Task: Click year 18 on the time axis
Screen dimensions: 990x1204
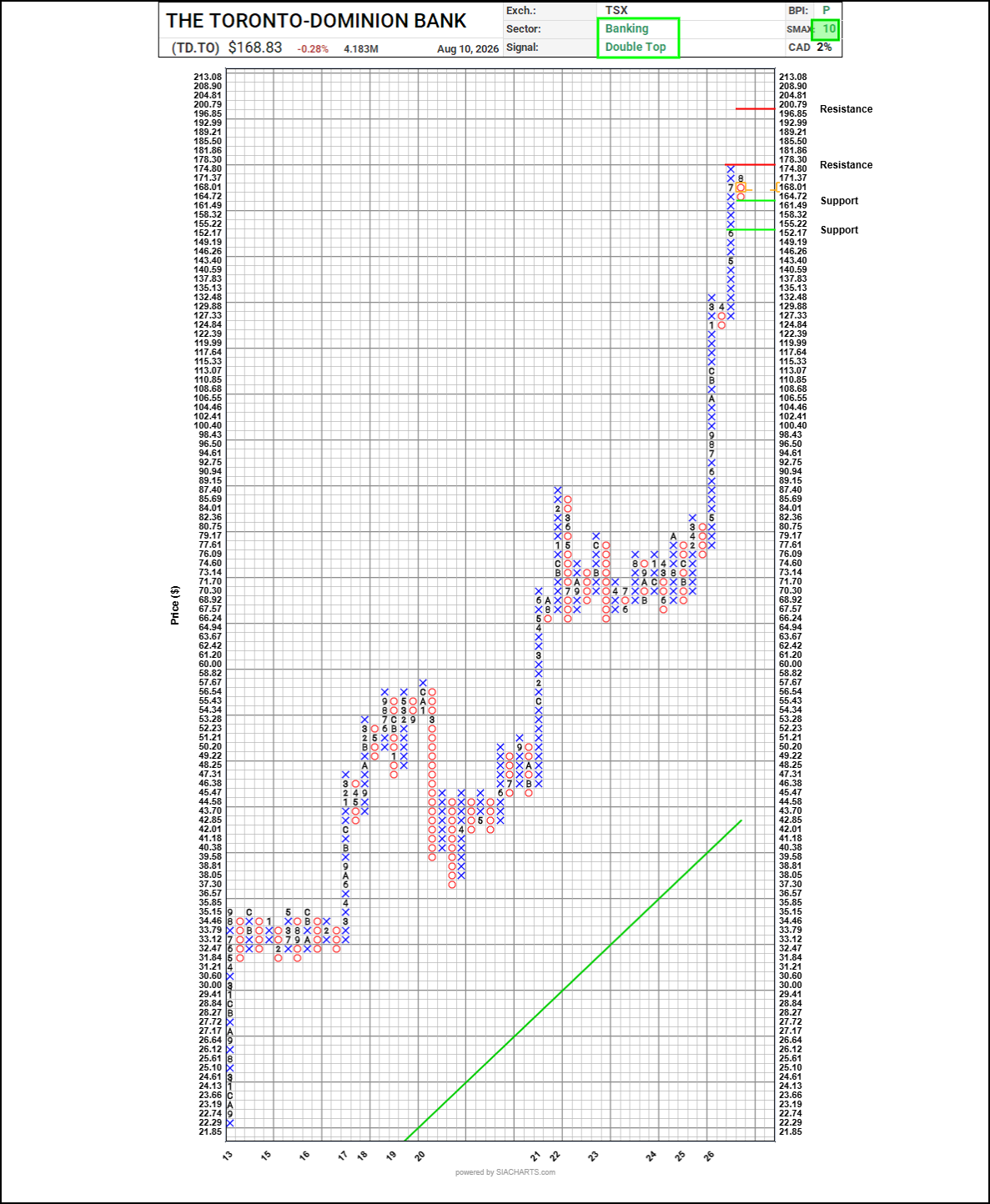Action: click(x=362, y=1156)
